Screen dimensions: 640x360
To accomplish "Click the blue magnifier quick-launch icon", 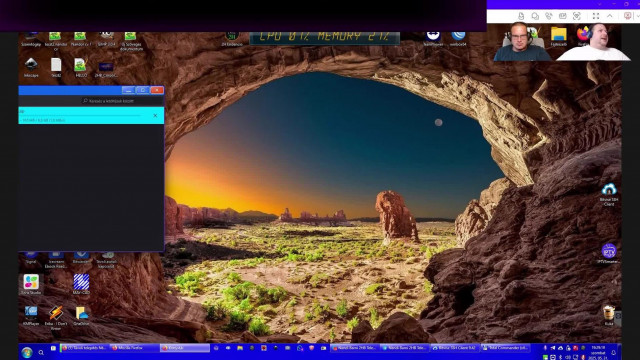I will 300,348.
